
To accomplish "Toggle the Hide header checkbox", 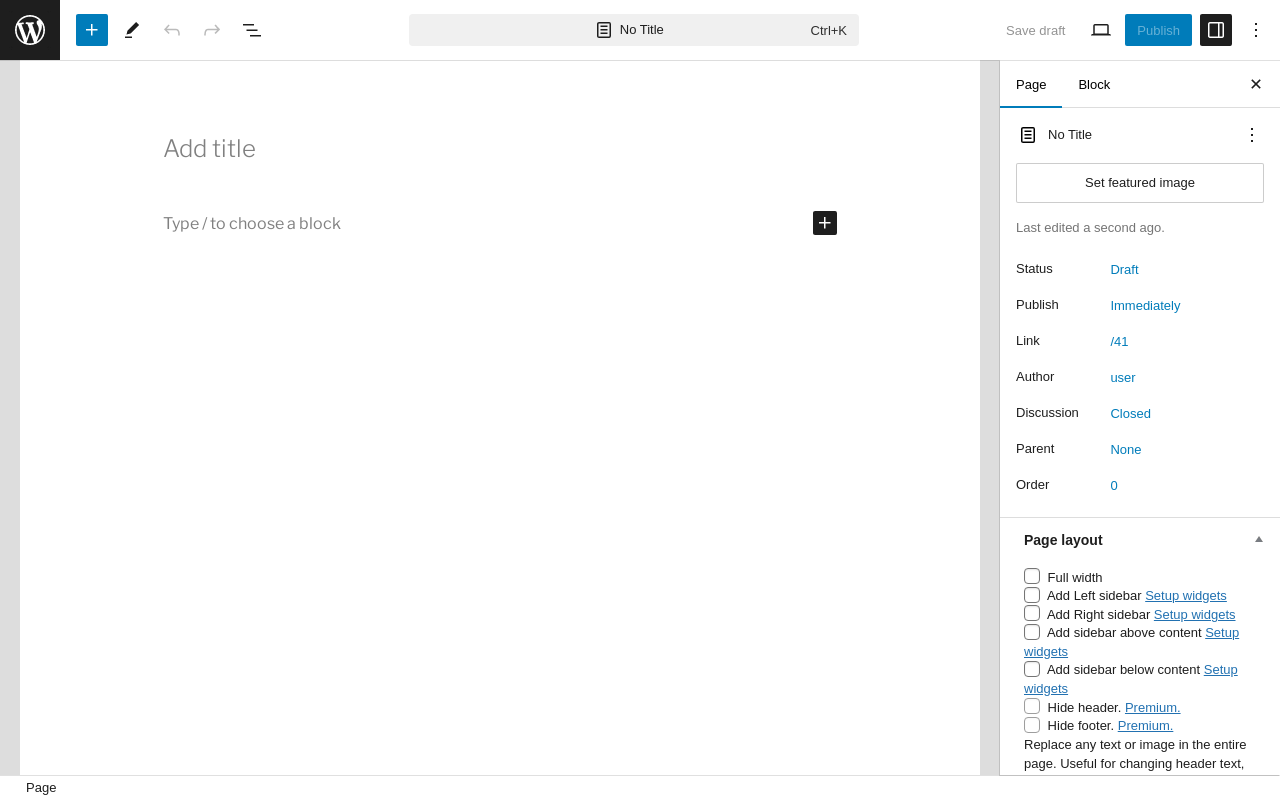I will click(x=1032, y=706).
